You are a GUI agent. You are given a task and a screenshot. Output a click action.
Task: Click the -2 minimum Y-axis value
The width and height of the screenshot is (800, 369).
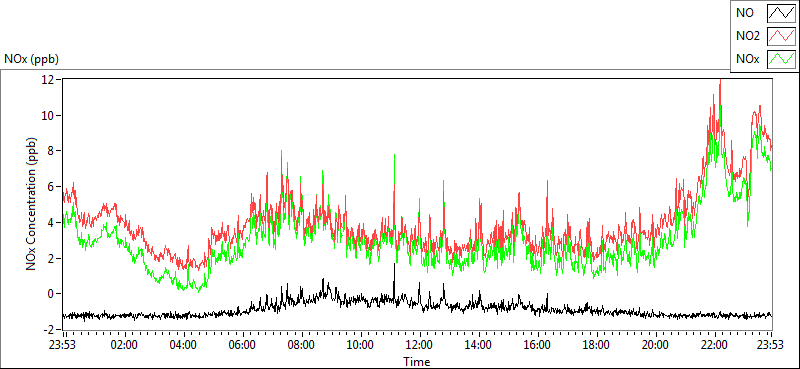(49, 329)
